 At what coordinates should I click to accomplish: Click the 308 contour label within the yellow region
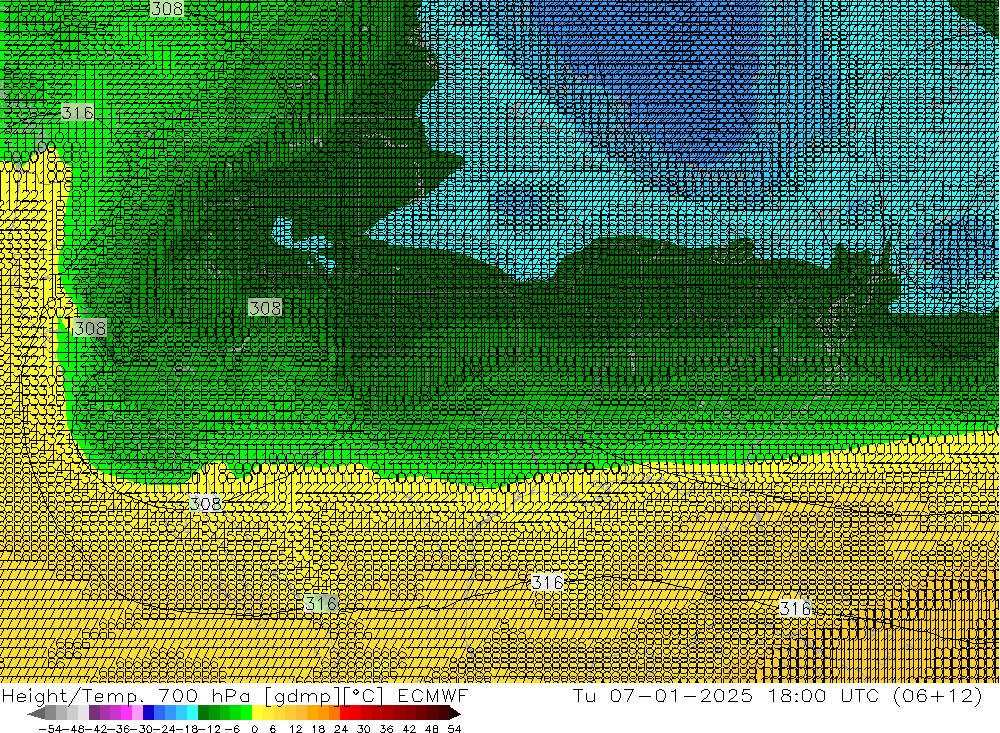205,503
